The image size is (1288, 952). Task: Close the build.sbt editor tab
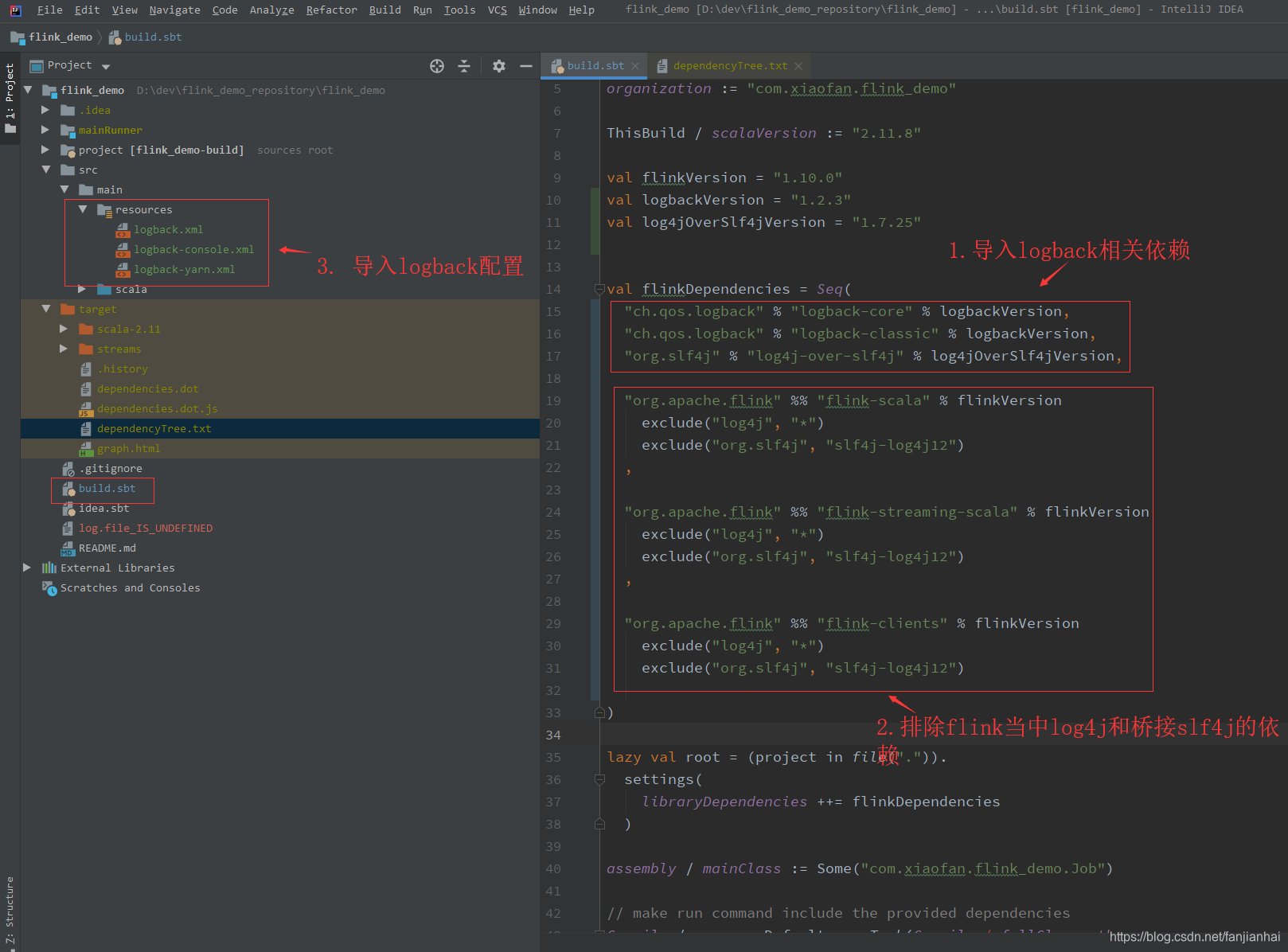[635, 66]
